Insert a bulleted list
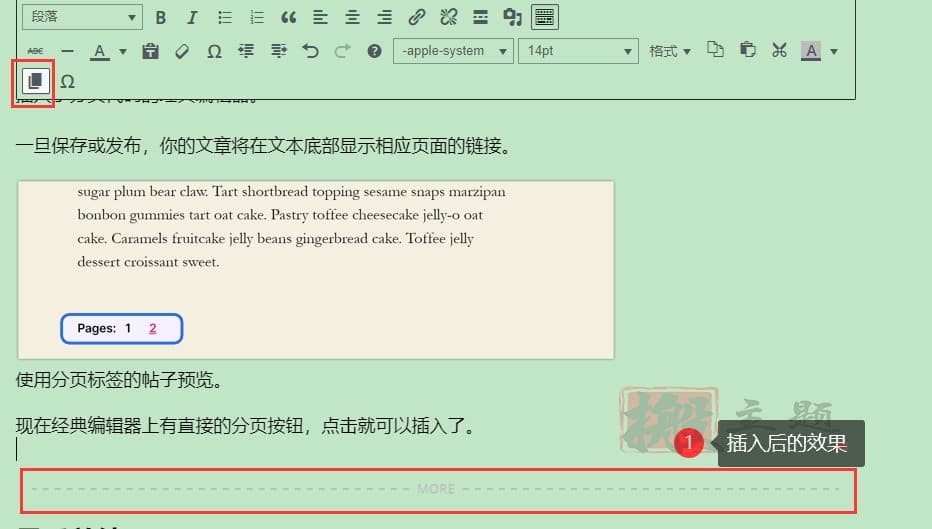932x529 pixels. tap(225, 17)
